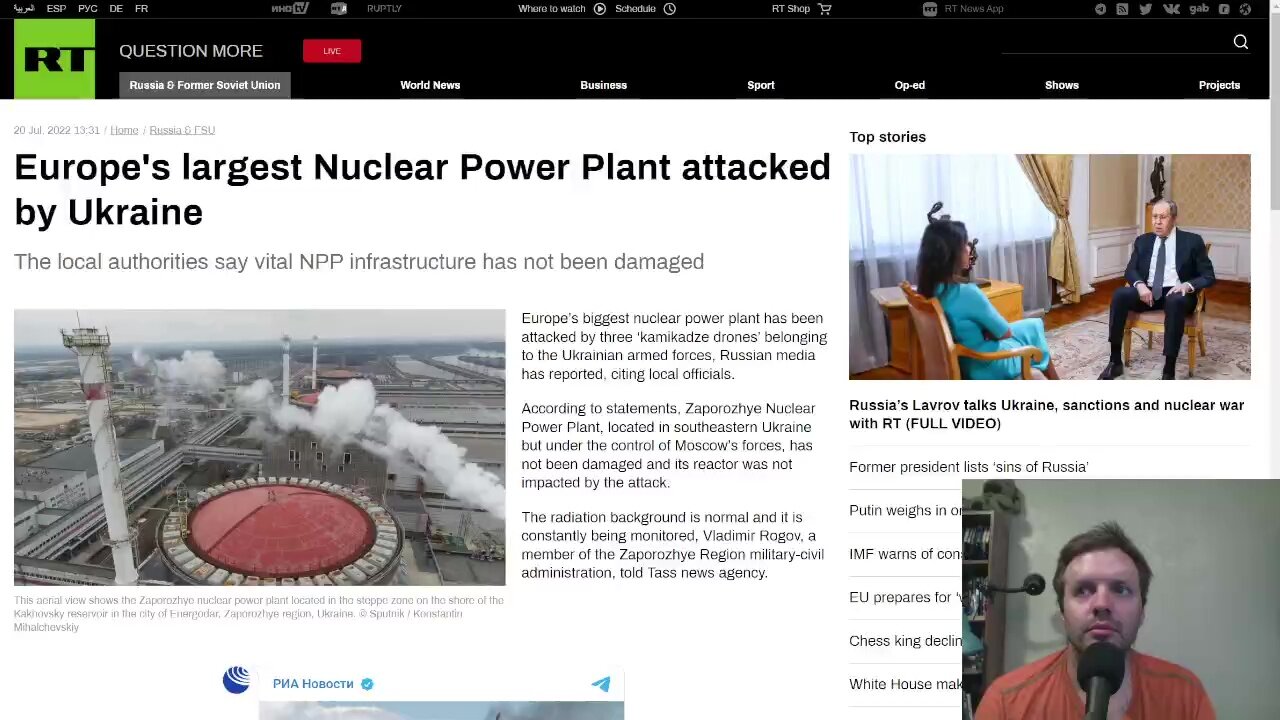Click the РИА Новости avatar logo
The width and height of the screenshot is (1280, 720).
point(237,681)
